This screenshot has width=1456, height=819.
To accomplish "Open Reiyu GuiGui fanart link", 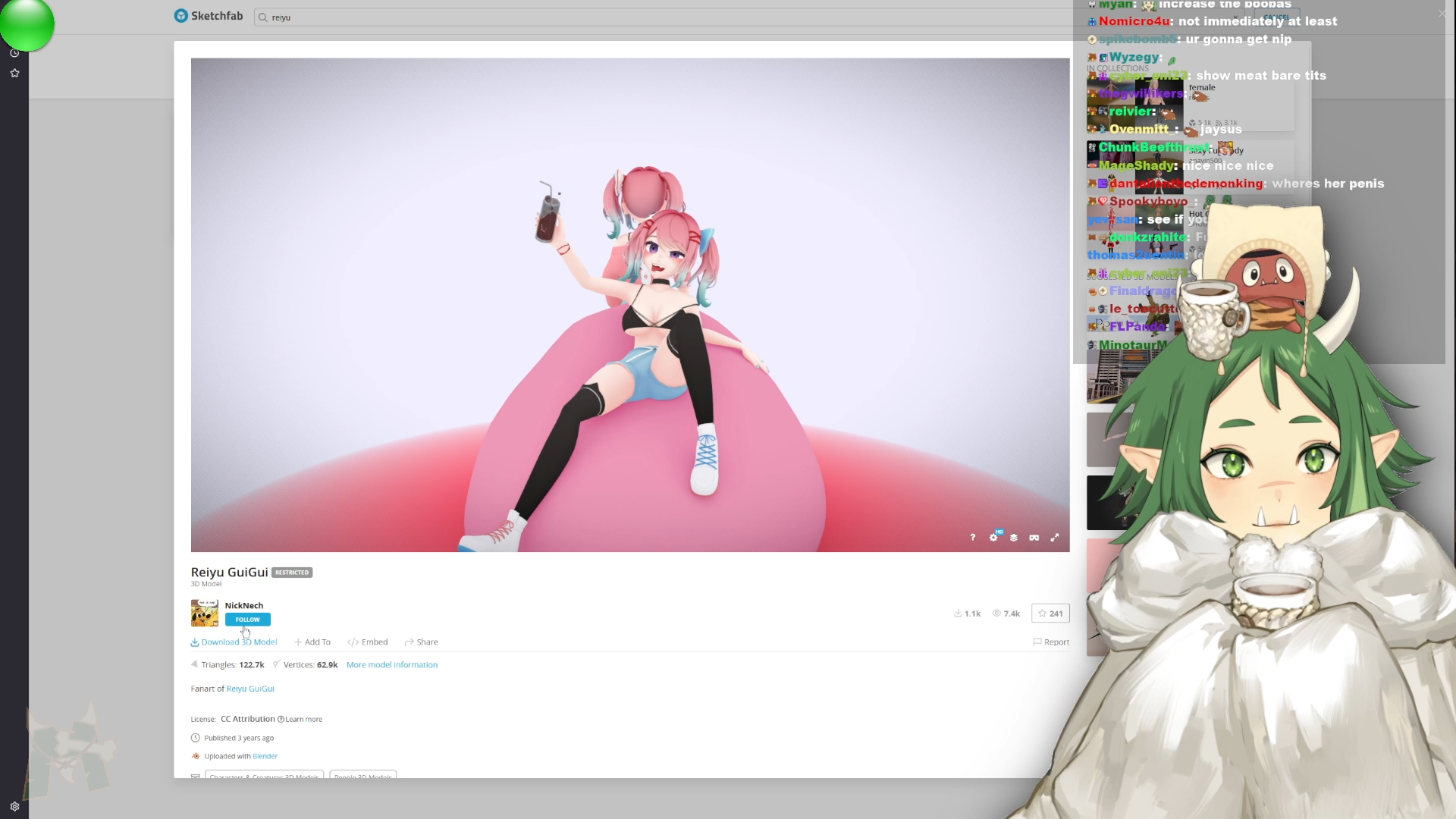I will (x=250, y=689).
